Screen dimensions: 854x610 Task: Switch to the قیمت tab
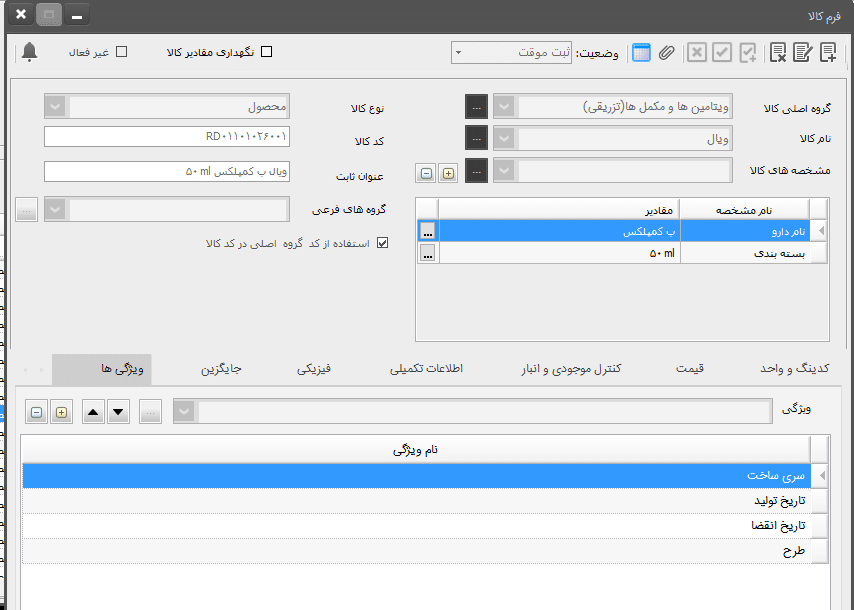(x=690, y=369)
